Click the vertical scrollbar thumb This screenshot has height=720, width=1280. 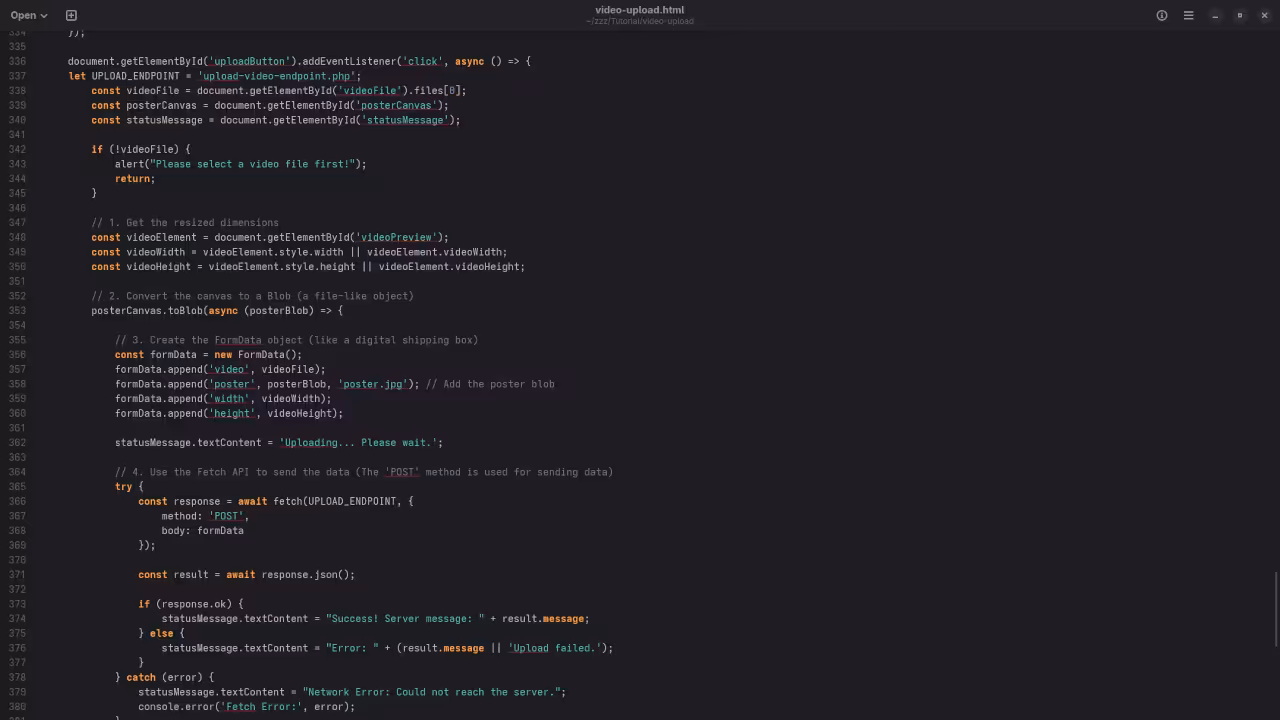(1275, 608)
